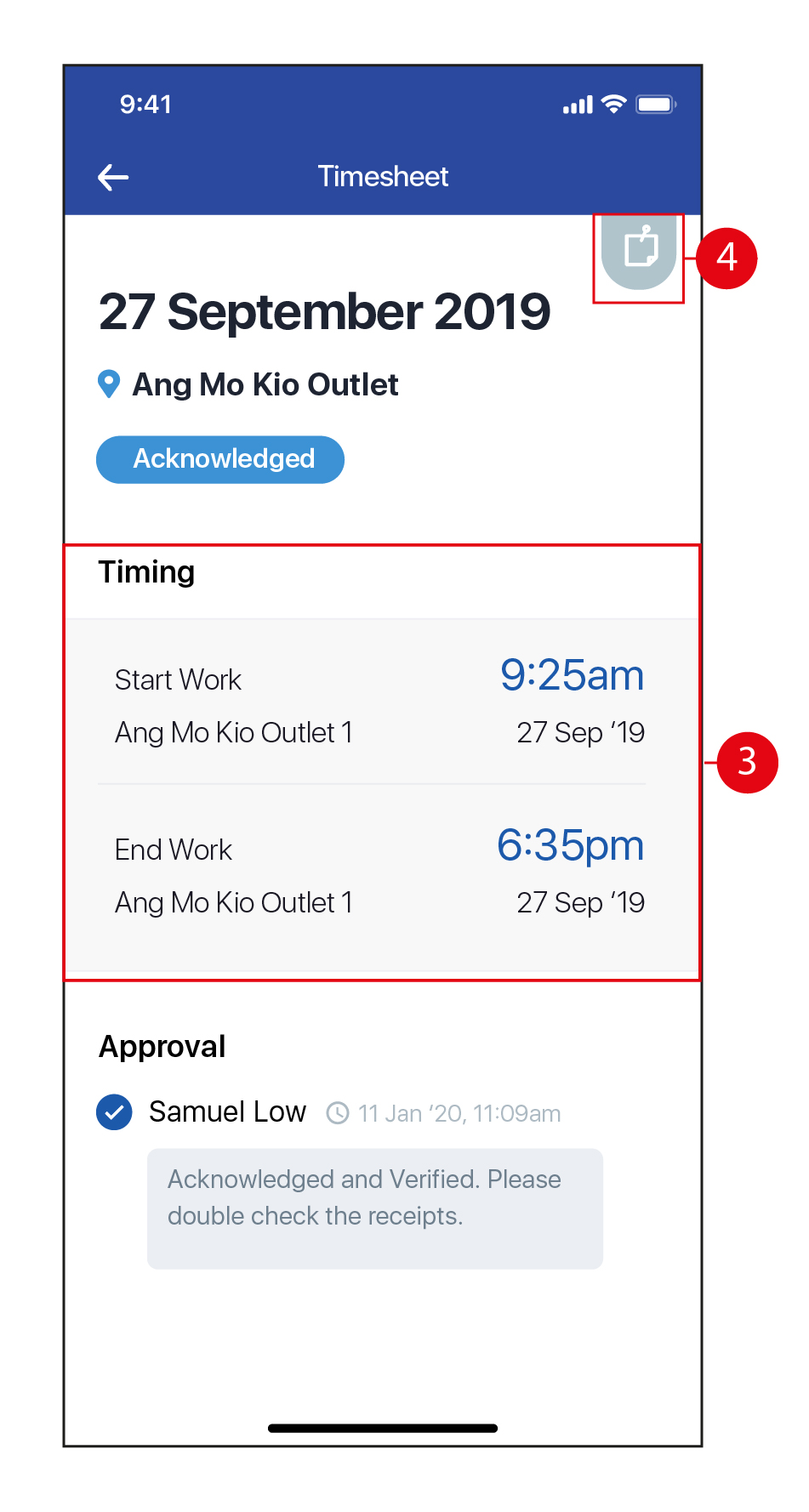Screen dimensions: 809x1512
Task: Tap the cellular signal bars icon
Action: coord(578,105)
